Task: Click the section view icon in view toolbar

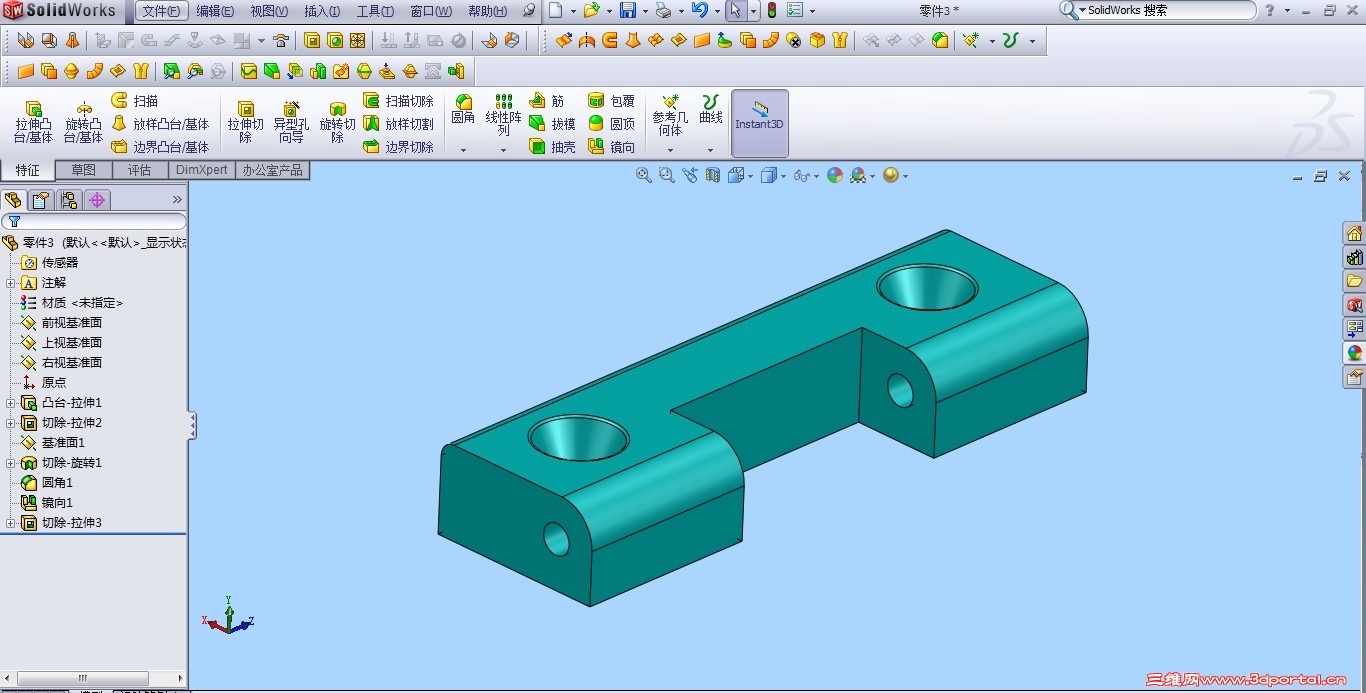Action: (x=713, y=175)
